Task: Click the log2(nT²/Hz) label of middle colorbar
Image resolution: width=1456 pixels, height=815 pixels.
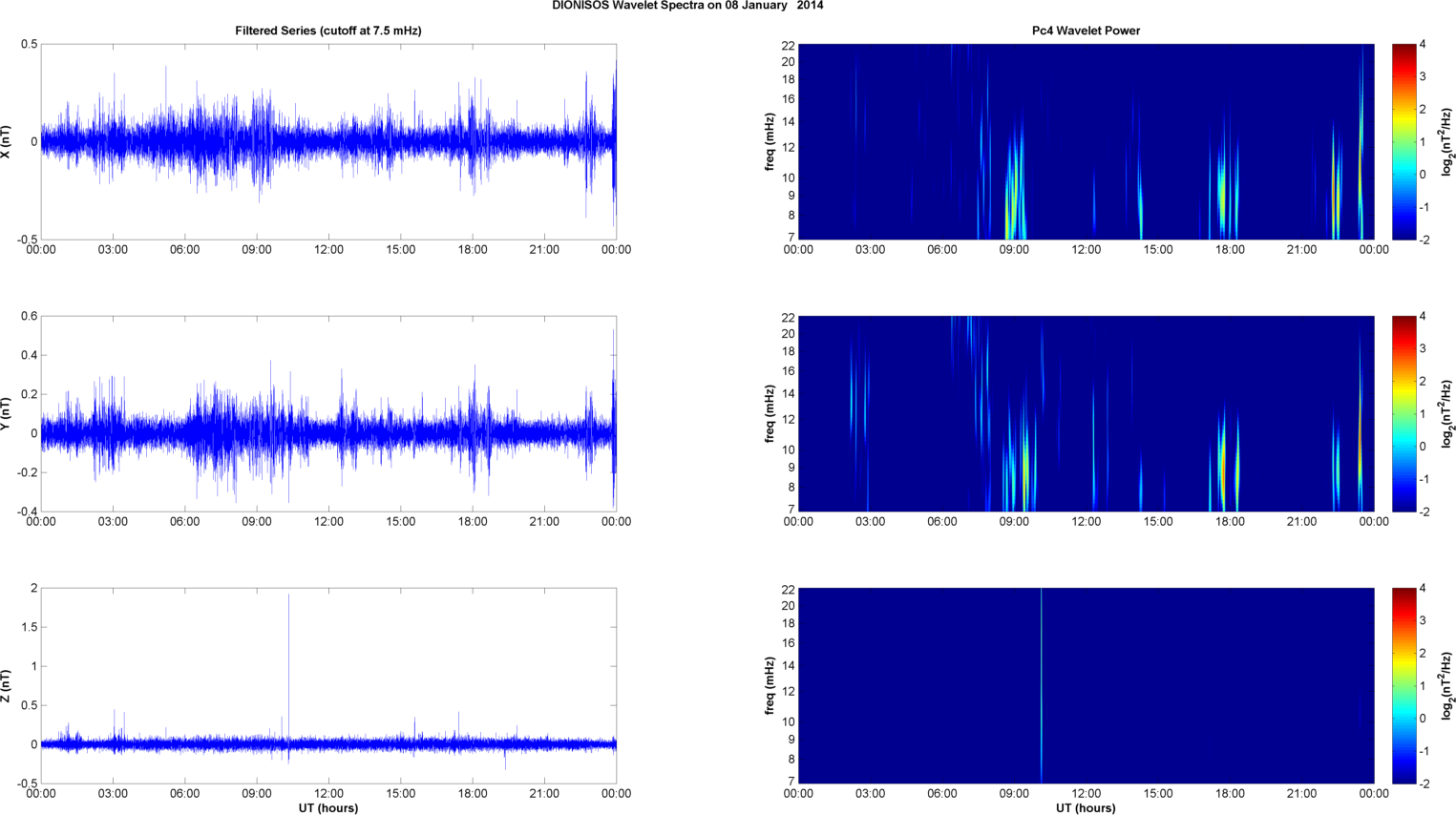Action: tap(1447, 414)
